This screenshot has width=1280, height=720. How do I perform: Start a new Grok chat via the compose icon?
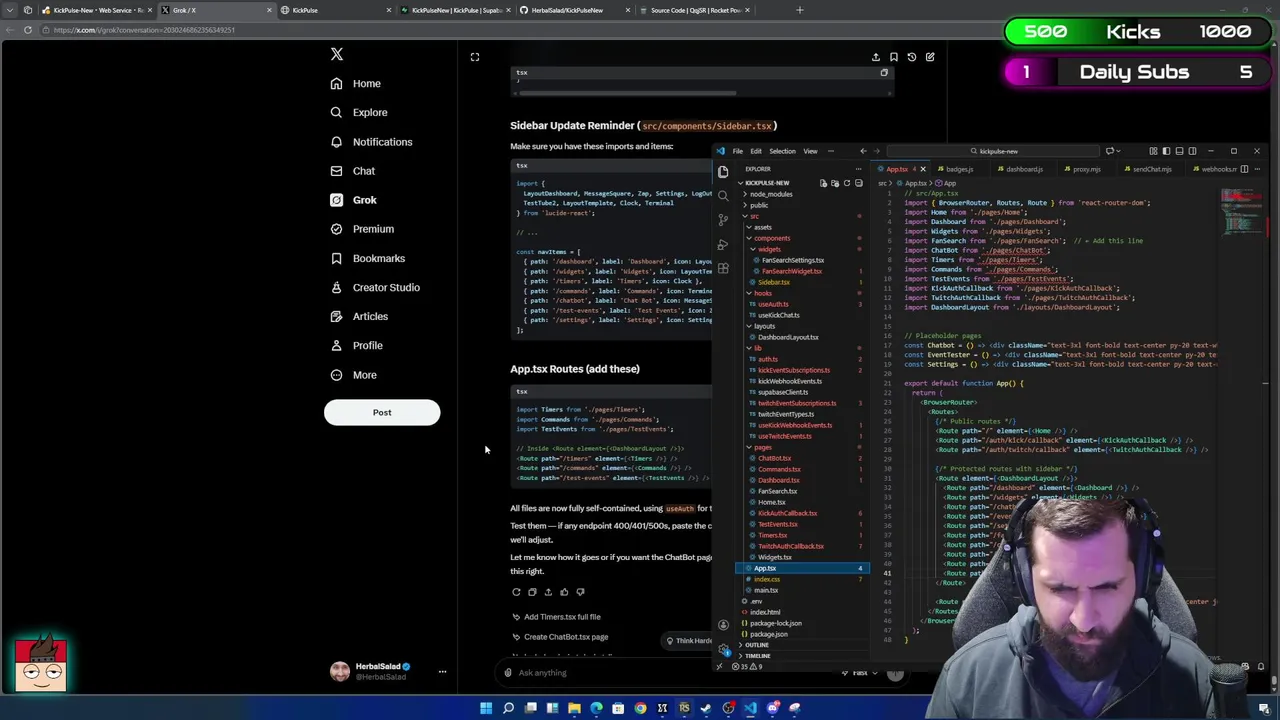click(x=930, y=57)
